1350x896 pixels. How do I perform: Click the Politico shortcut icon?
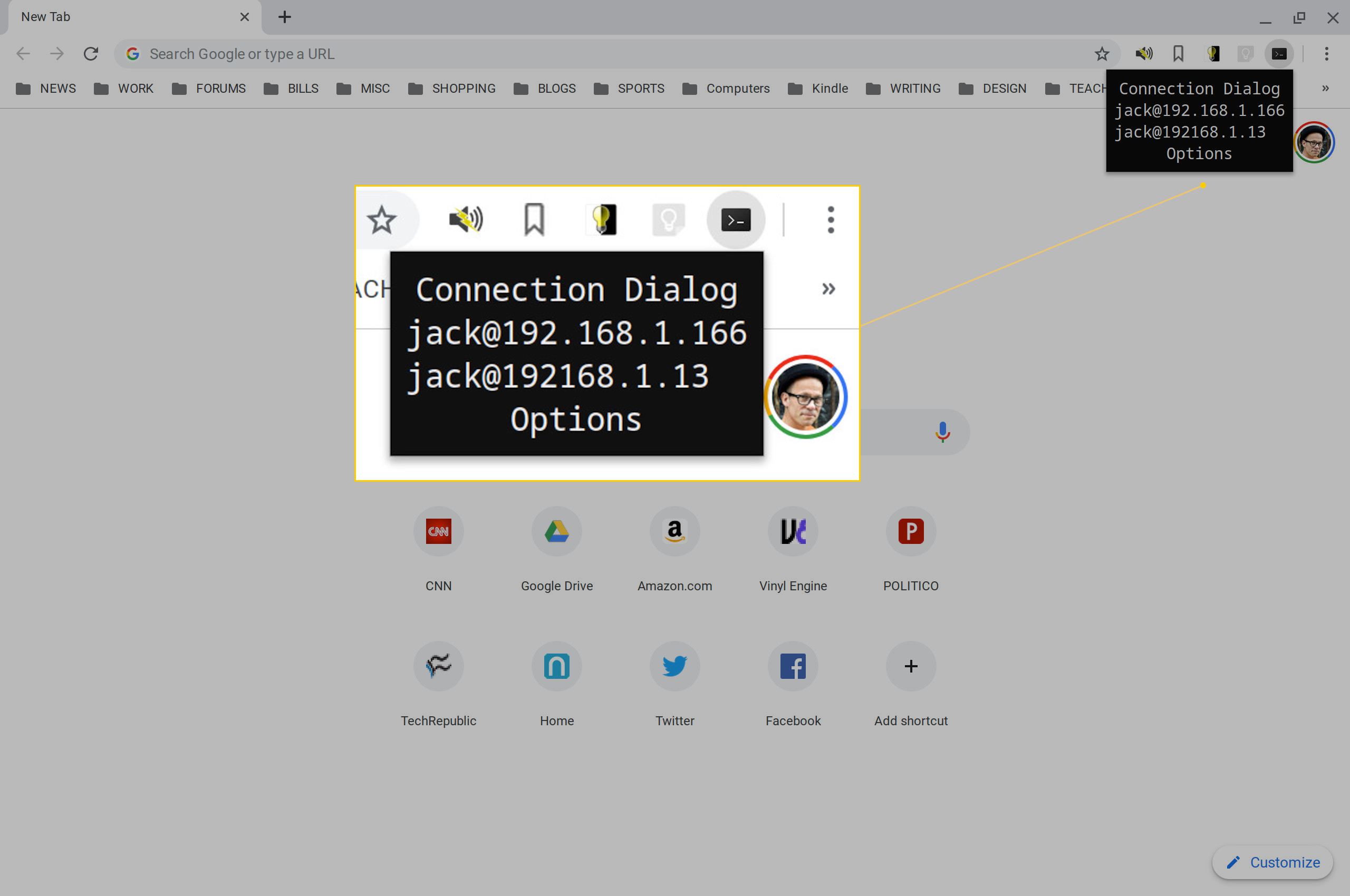pyautogui.click(x=911, y=531)
